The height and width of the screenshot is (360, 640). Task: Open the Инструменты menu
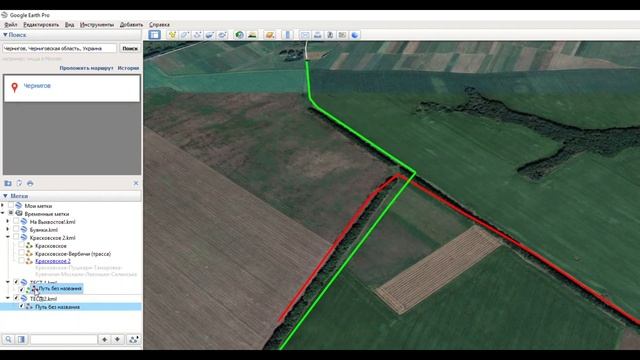tap(97, 24)
